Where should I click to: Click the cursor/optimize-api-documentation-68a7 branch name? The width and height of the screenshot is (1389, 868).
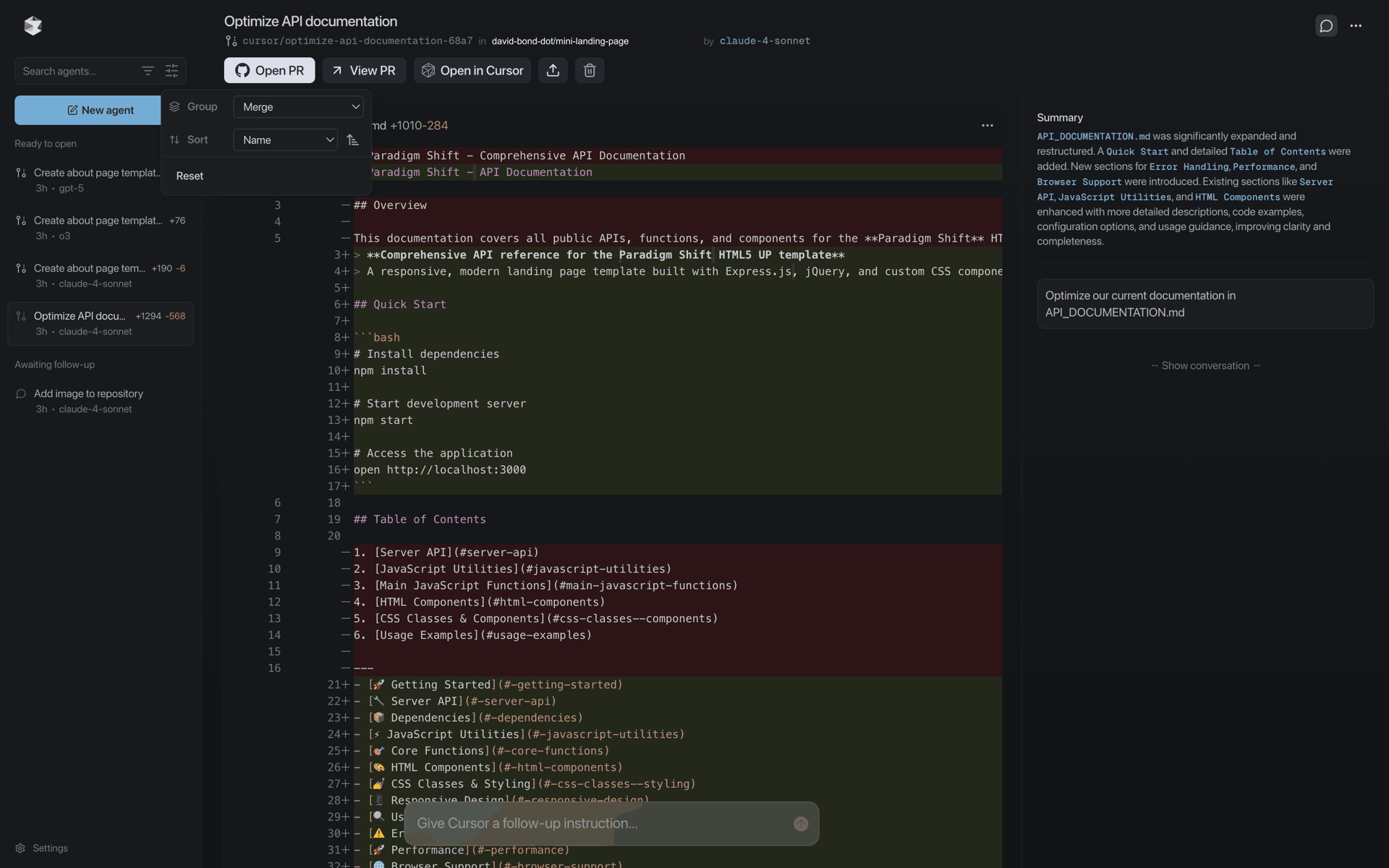point(357,41)
